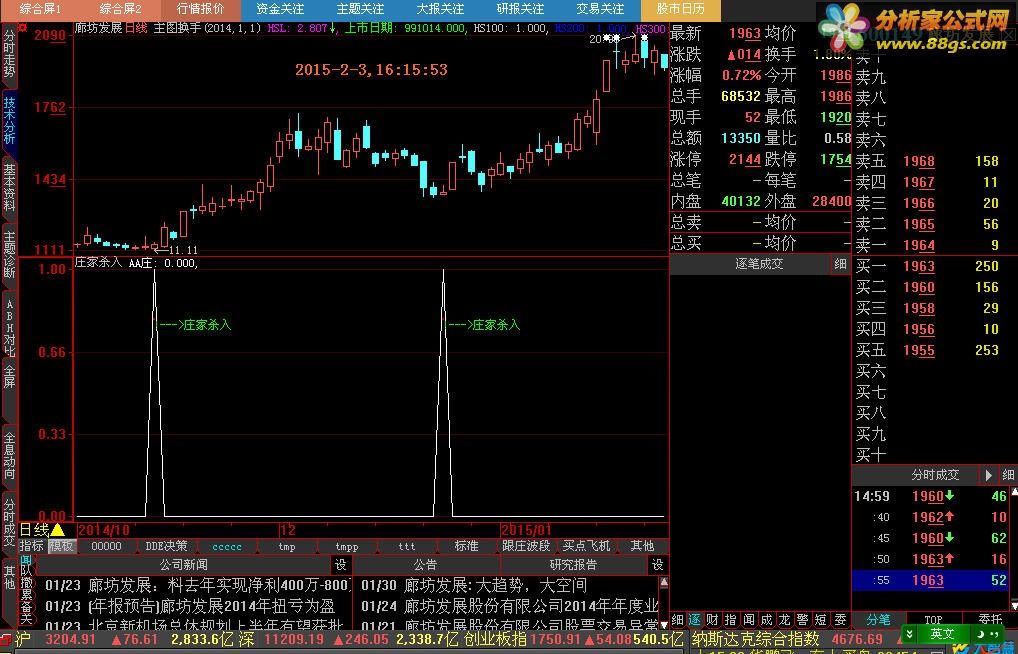Select the 模板 template tab

coord(62,546)
